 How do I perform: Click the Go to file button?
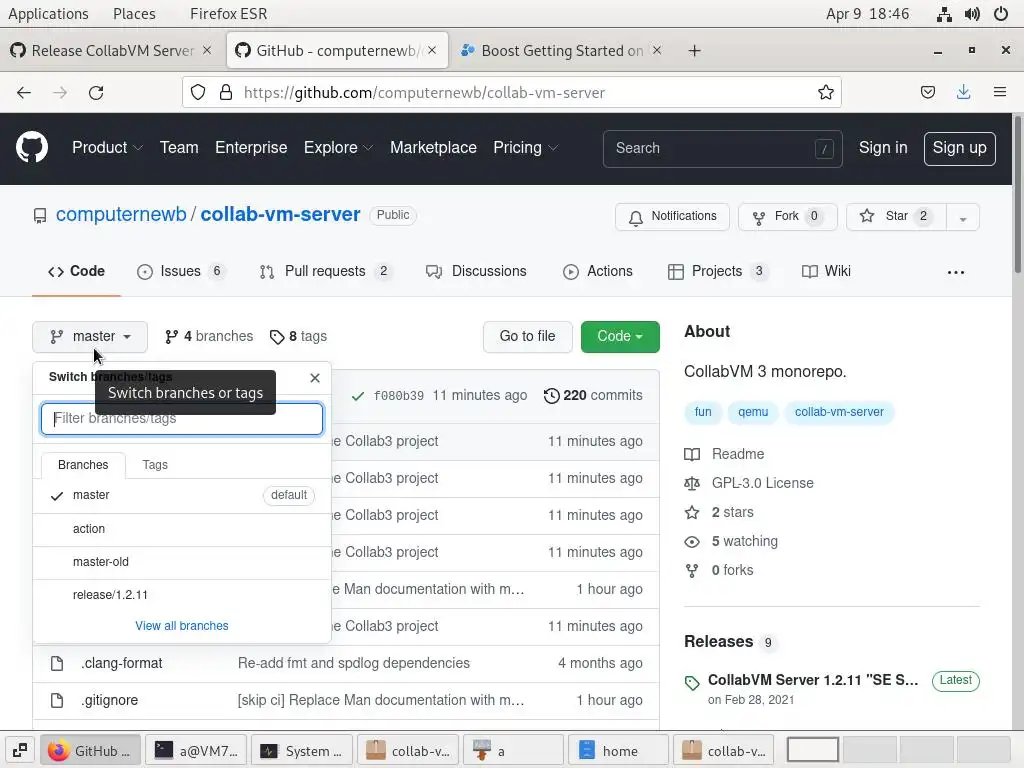click(528, 336)
